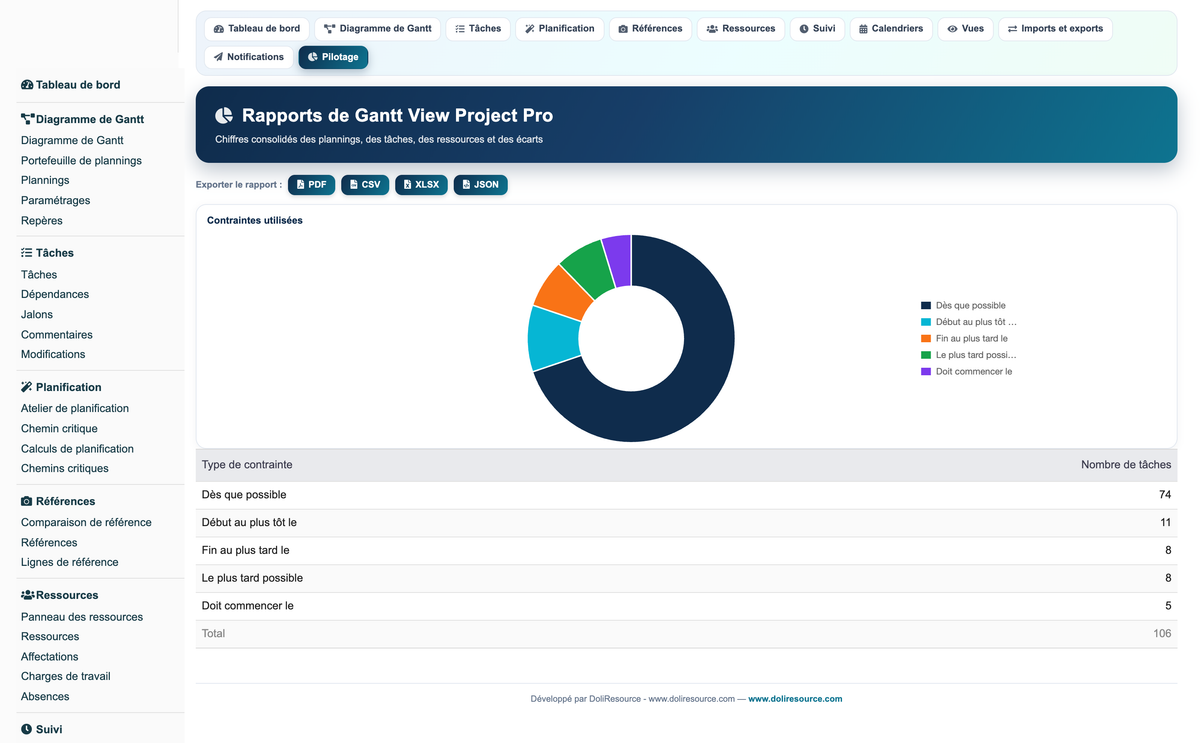Viewport: 1200px width, 743px height.
Task: Click the sidebar Suivi clock icon
Action: (27, 730)
